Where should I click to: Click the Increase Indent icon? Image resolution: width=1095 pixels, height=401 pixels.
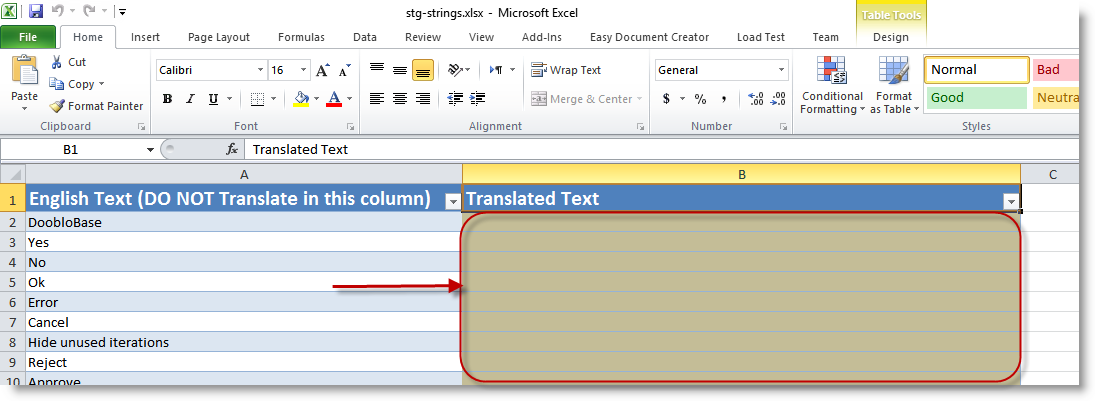[478, 99]
